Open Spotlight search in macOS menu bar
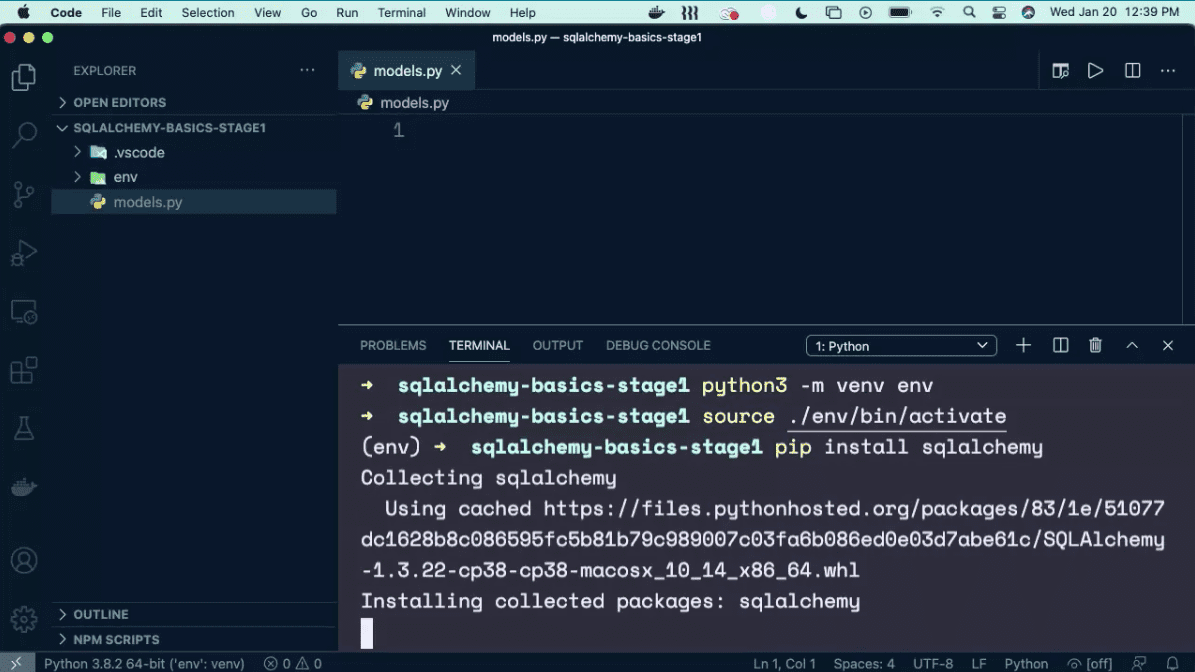Image resolution: width=1195 pixels, height=672 pixels. tap(969, 12)
